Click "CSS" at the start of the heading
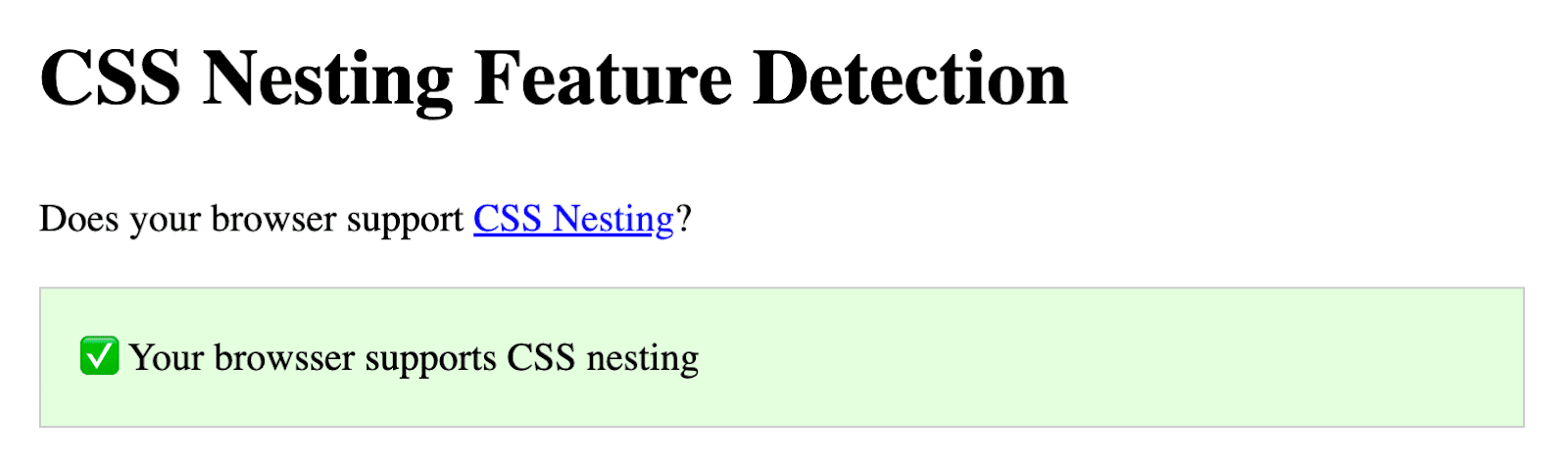Image resolution: width=1568 pixels, height=466 pixels. (110, 78)
